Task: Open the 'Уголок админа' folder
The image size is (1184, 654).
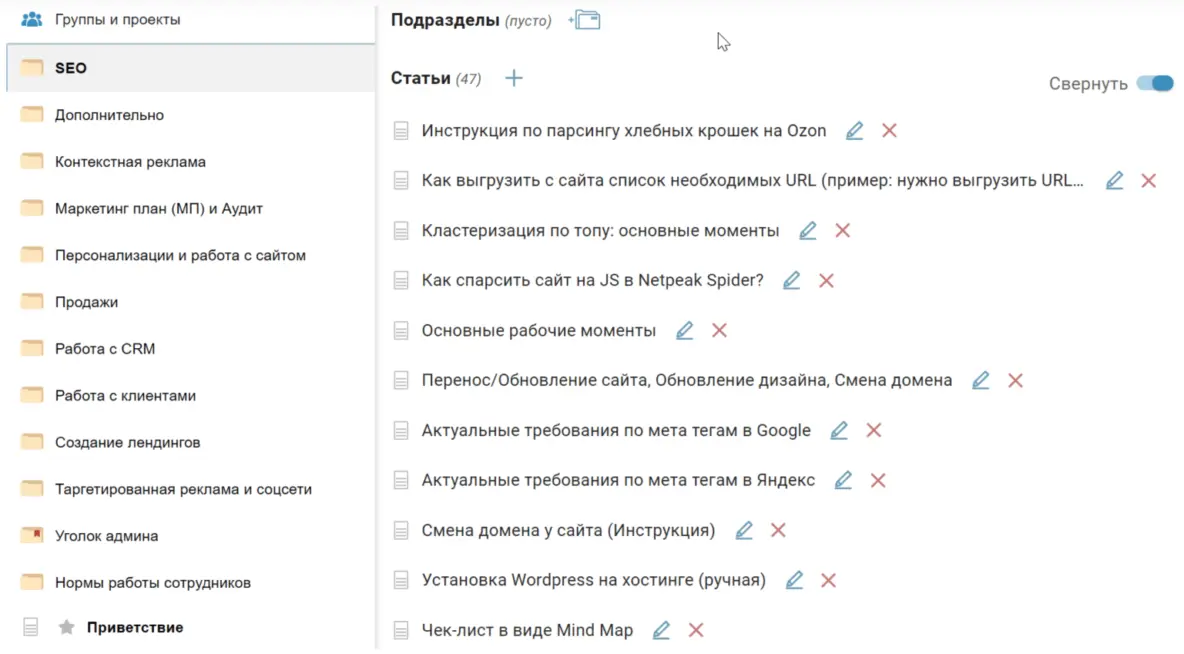Action: [106, 536]
